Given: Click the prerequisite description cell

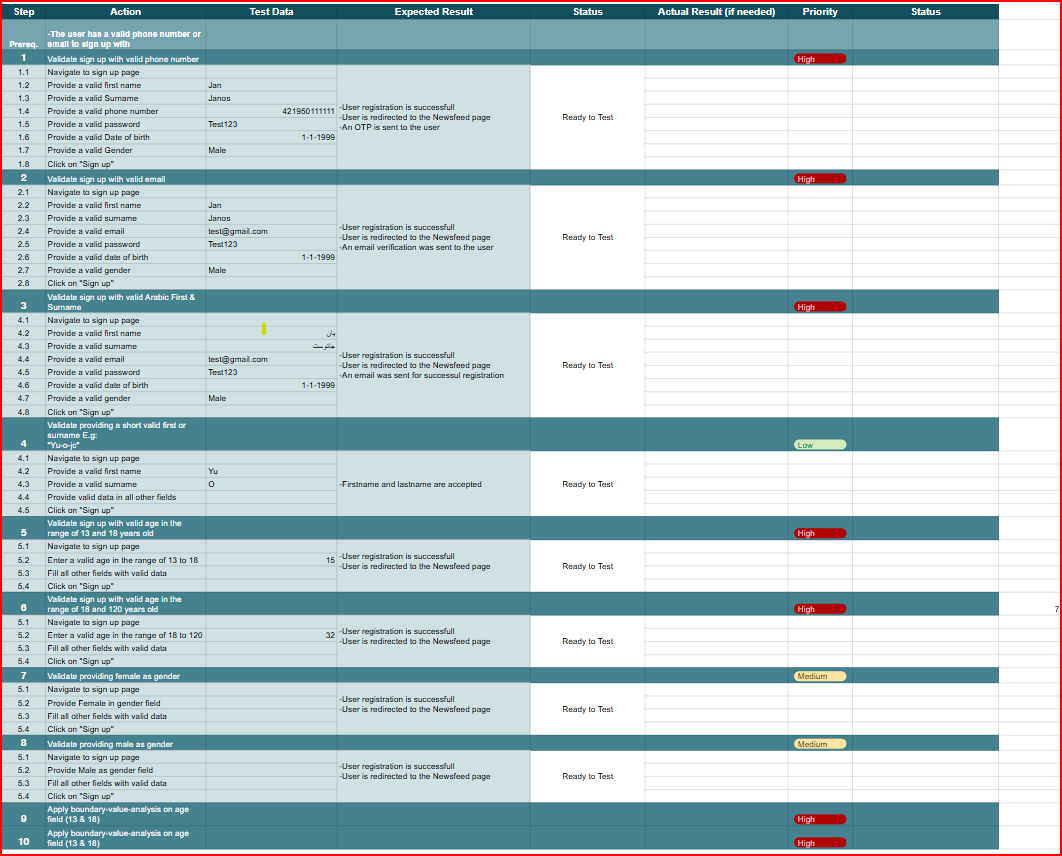Looking at the screenshot, I should (125, 39).
